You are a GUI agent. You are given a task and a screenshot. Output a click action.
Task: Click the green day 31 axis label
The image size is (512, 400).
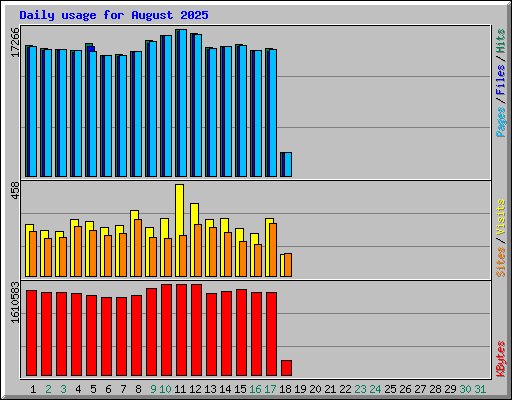(480, 389)
